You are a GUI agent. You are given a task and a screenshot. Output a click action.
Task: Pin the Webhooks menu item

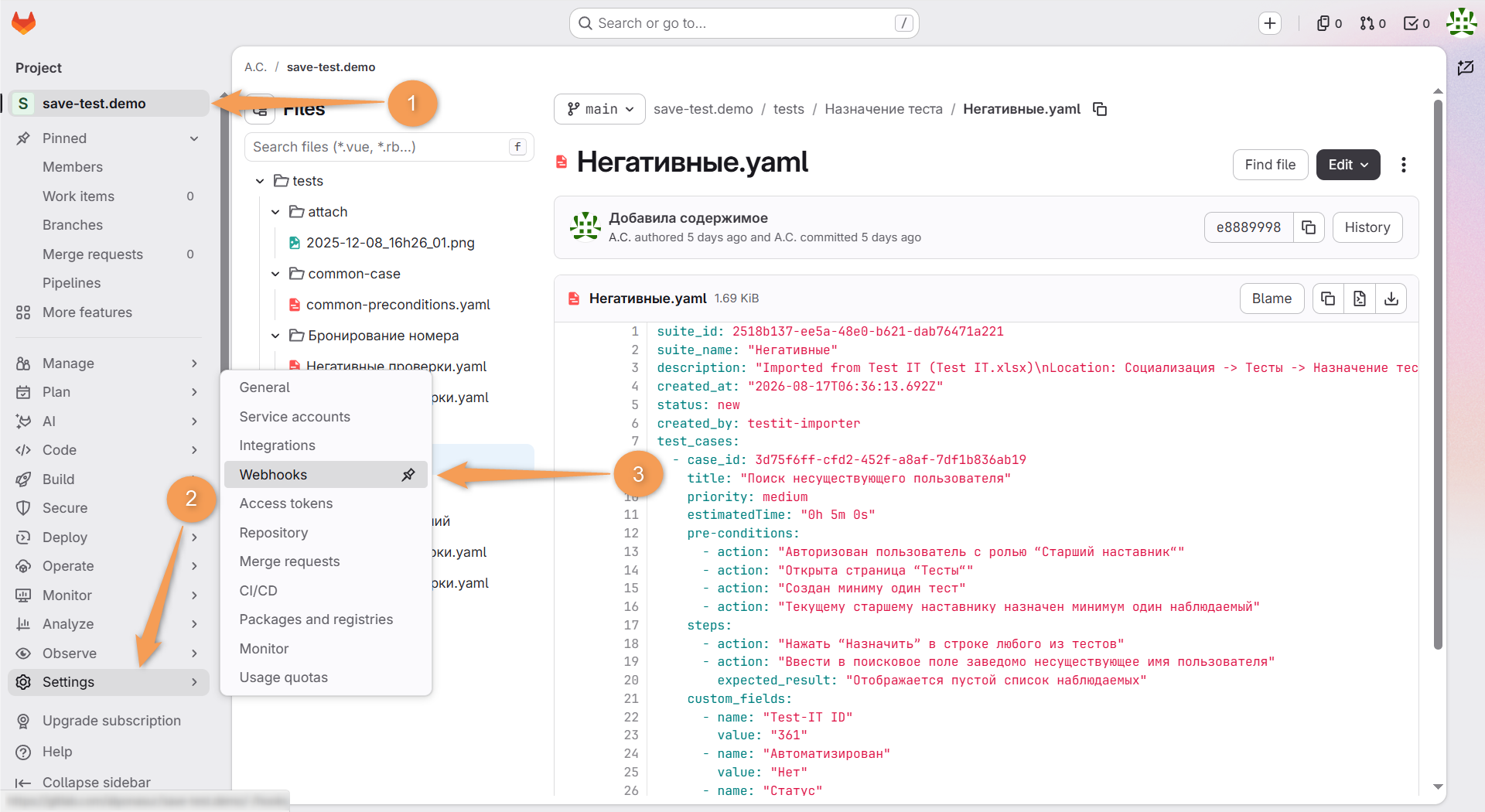tap(408, 475)
